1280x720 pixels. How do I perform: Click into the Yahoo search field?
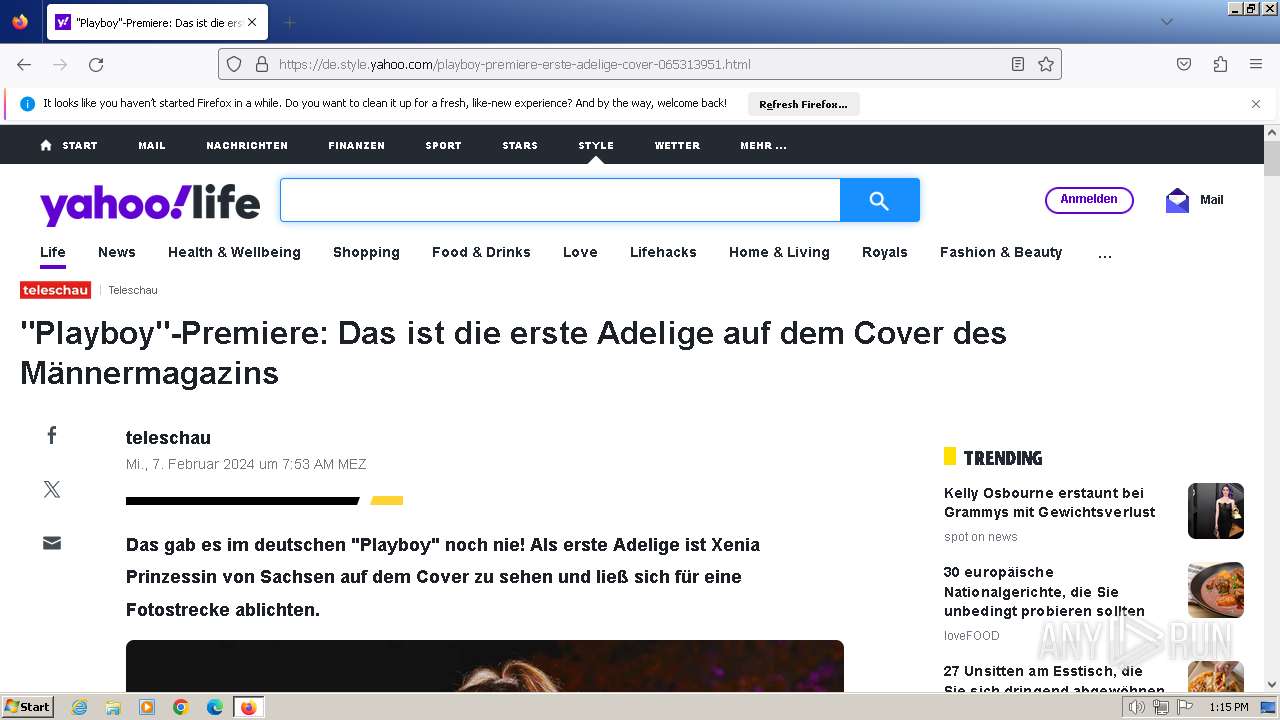560,201
